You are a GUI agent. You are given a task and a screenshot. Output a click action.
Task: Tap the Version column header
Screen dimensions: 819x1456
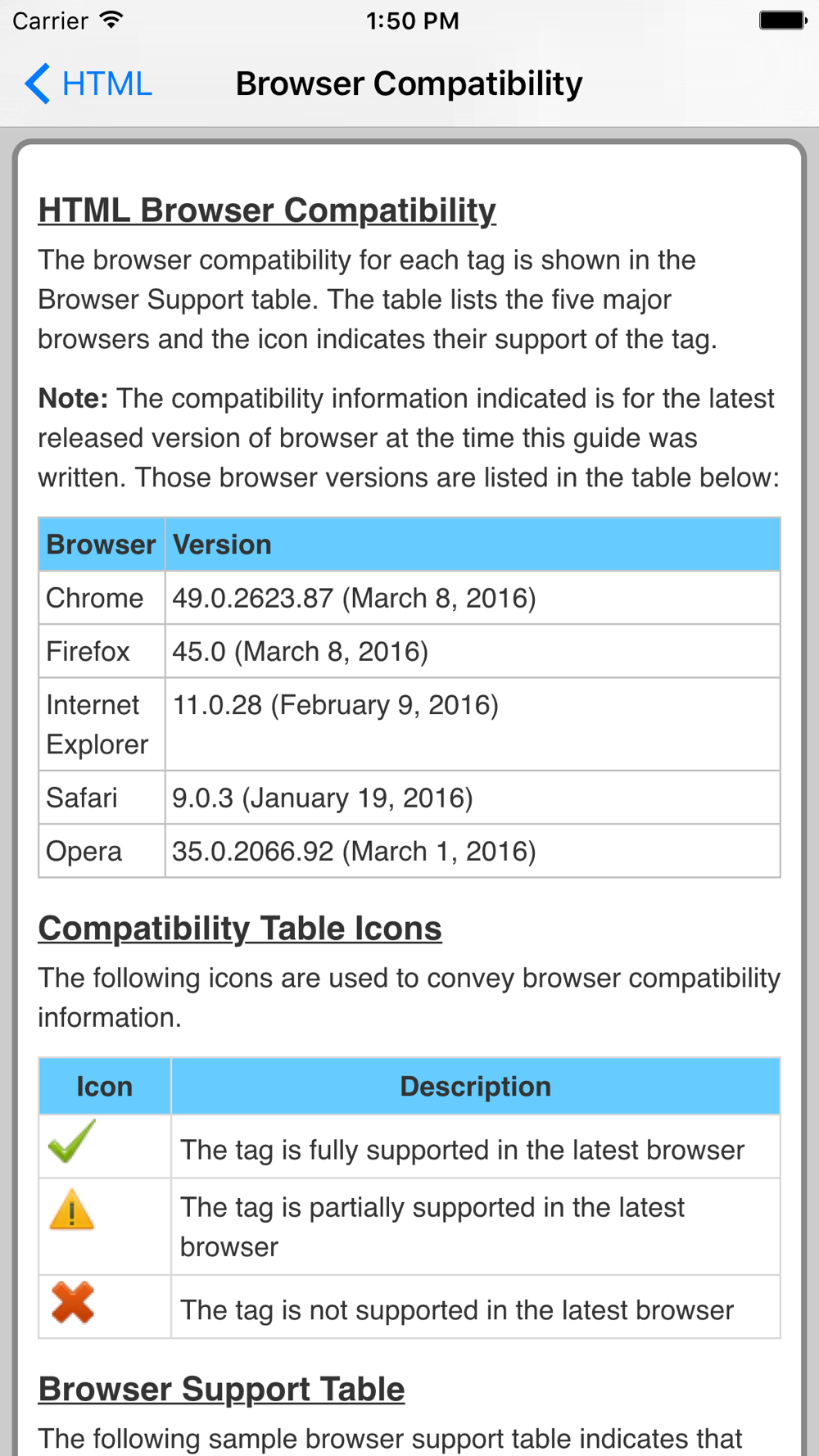pos(473,545)
